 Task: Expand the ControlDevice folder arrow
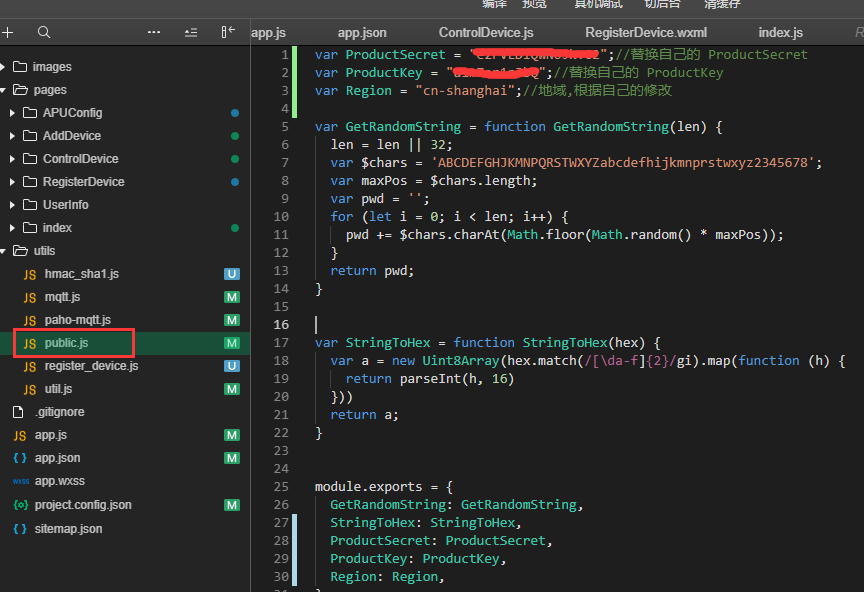(12, 159)
